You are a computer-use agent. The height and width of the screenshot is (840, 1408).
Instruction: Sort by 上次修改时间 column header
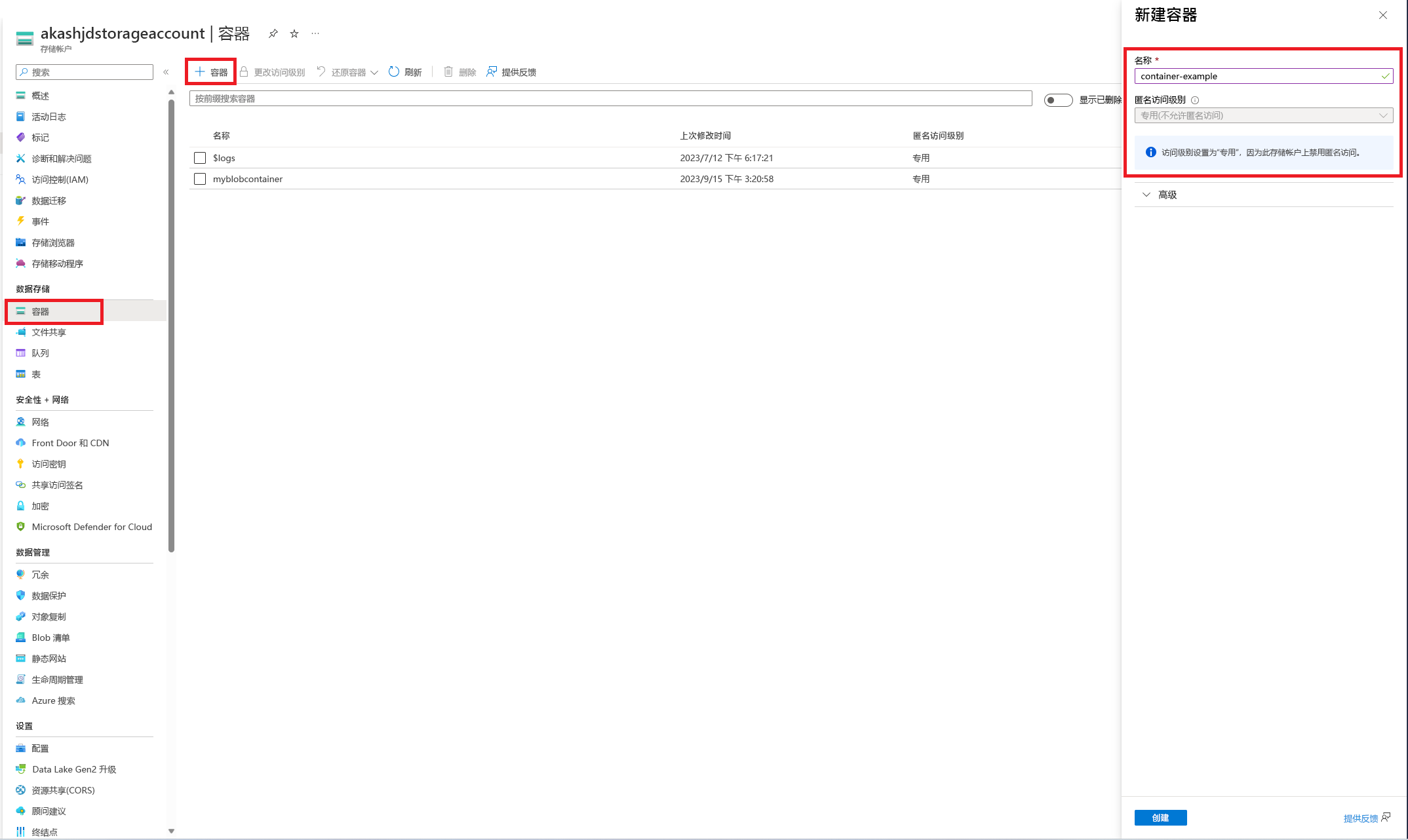click(705, 136)
